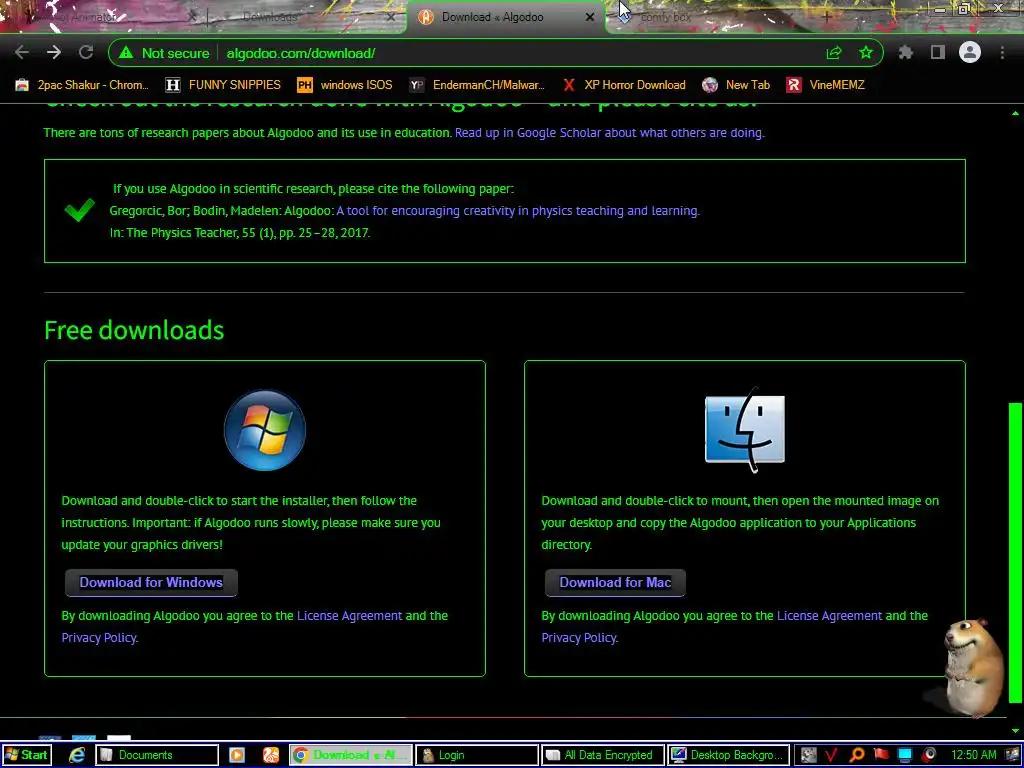Click the first gray tray icon
Viewport: 1024px width, 768px height.
coord(808,755)
